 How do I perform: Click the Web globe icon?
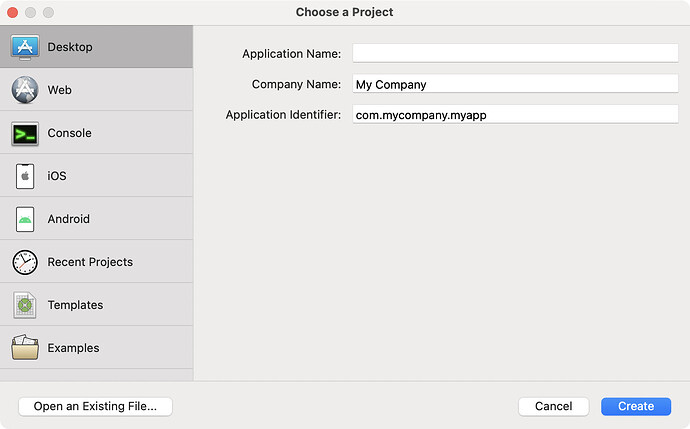coord(25,90)
